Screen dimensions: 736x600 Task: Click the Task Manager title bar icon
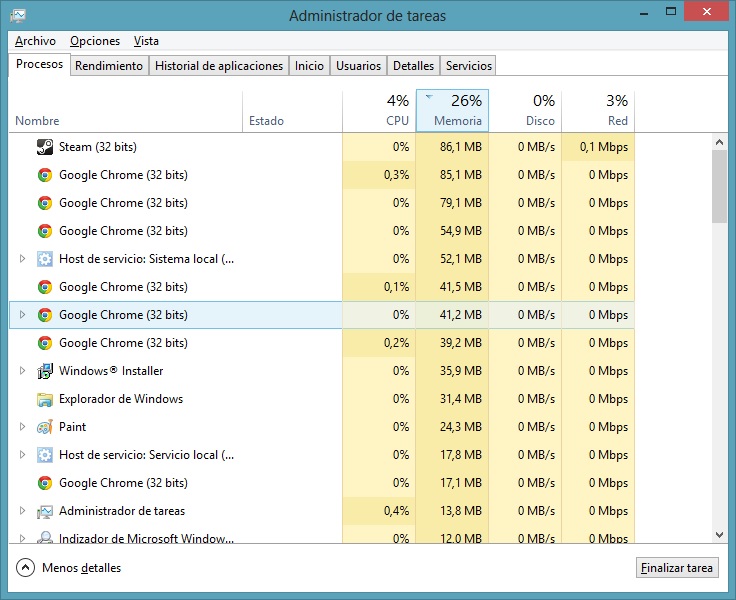[x=18, y=15]
